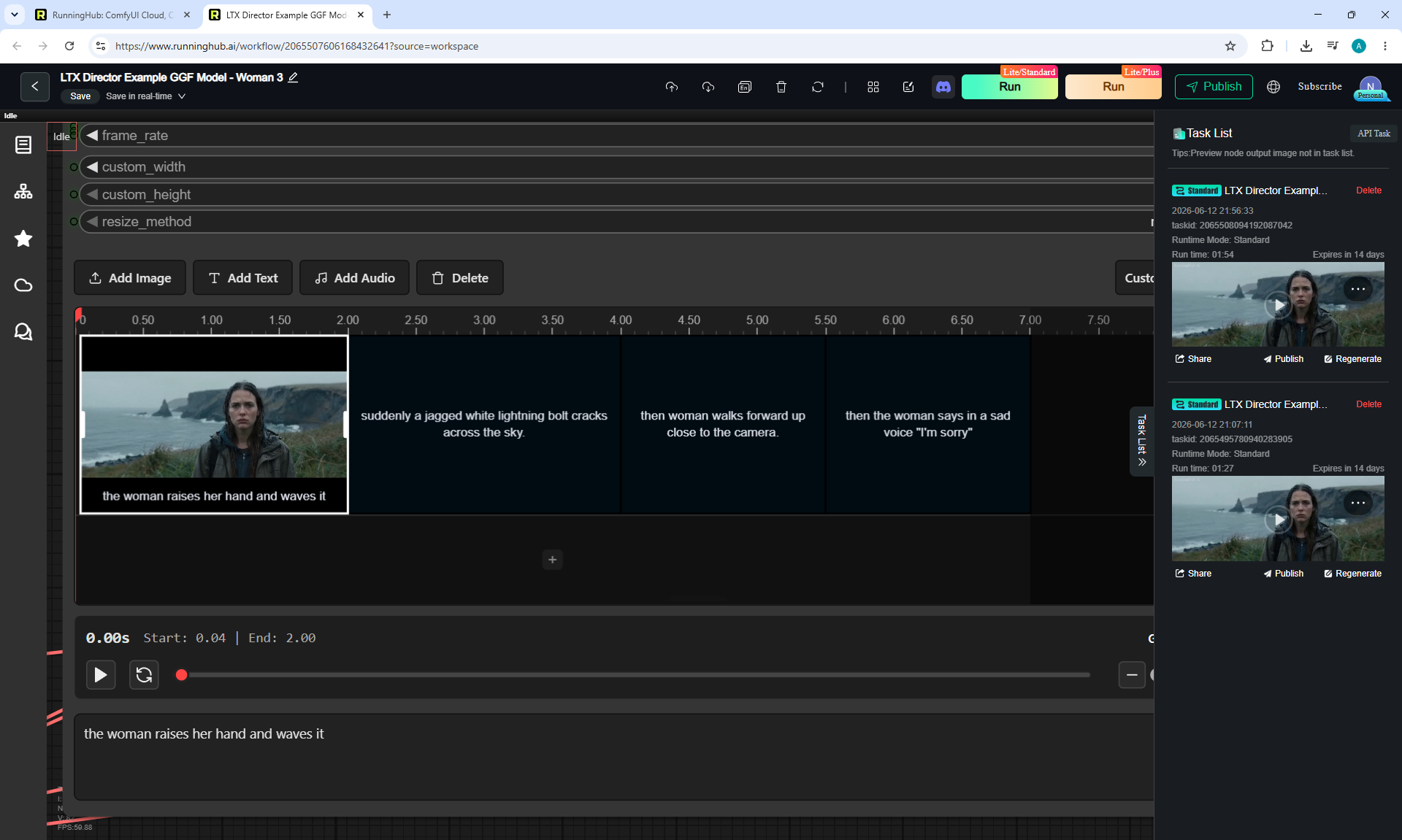
Task: Share the 21:56:33 task result
Action: pyautogui.click(x=1193, y=359)
